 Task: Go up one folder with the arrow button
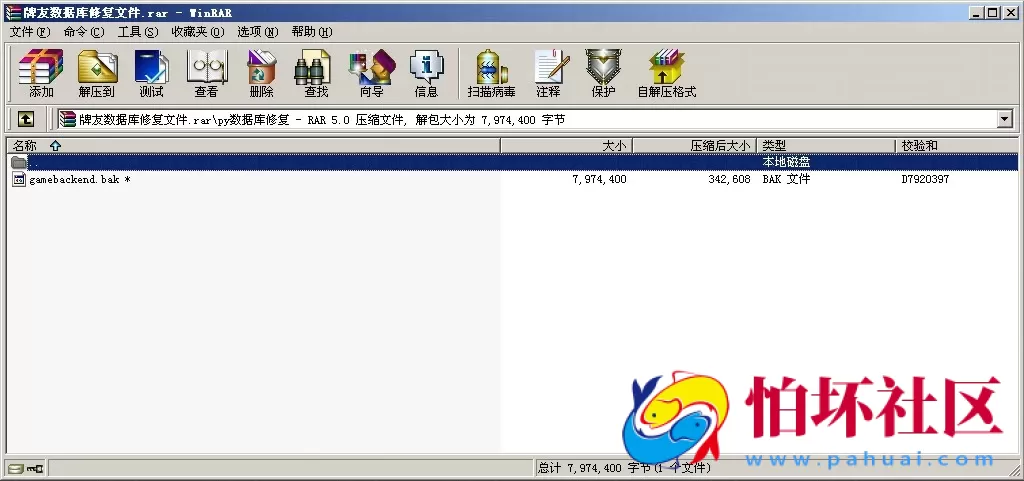(x=25, y=119)
